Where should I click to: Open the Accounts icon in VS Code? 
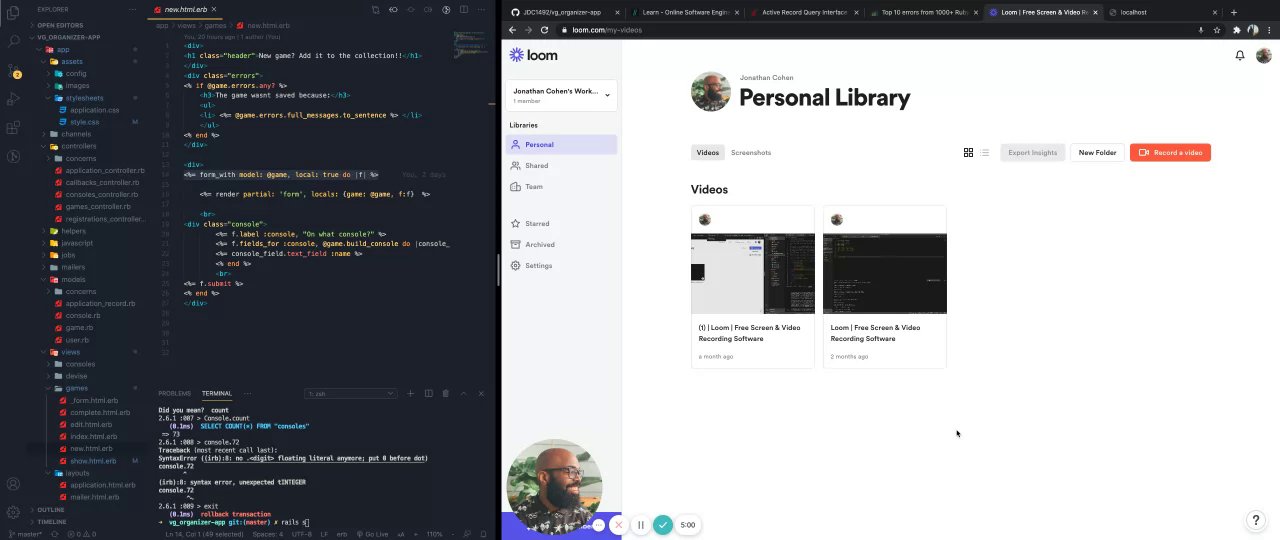14,484
